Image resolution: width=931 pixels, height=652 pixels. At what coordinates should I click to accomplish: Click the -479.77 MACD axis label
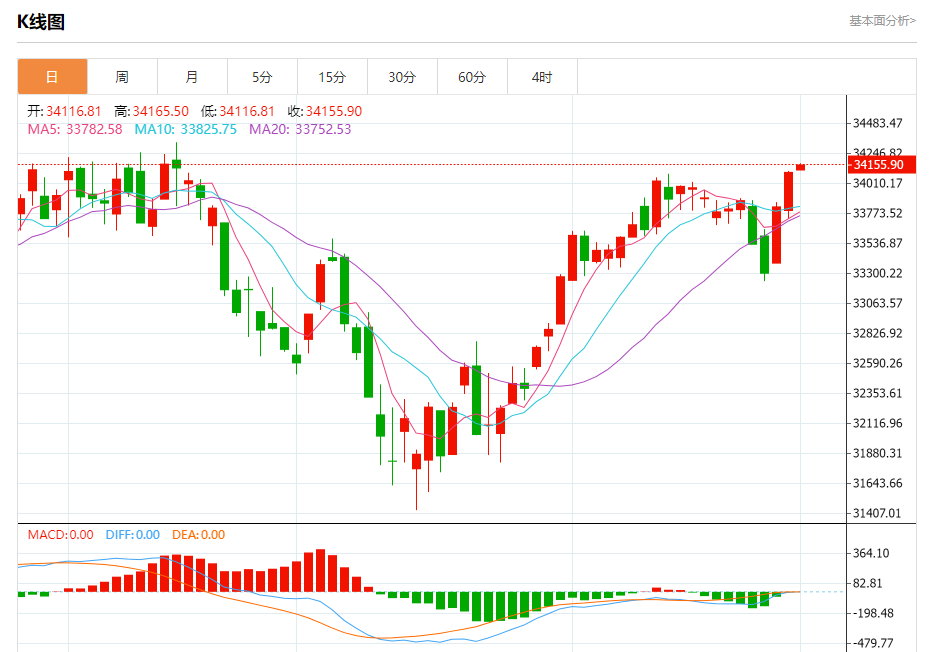click(873, 642)
